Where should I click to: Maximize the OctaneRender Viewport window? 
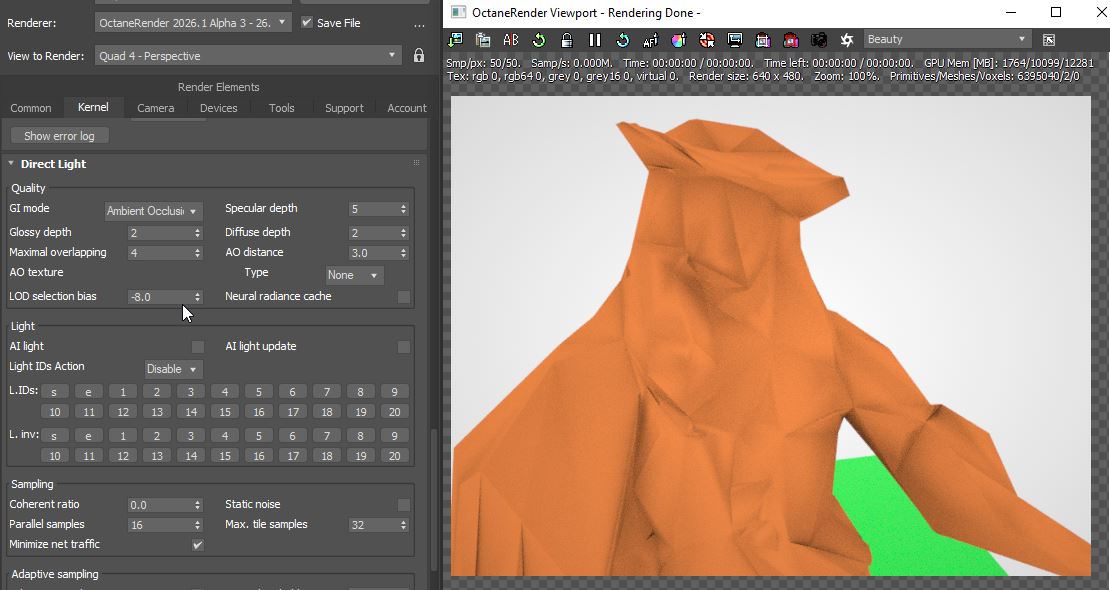point(1055,12)
